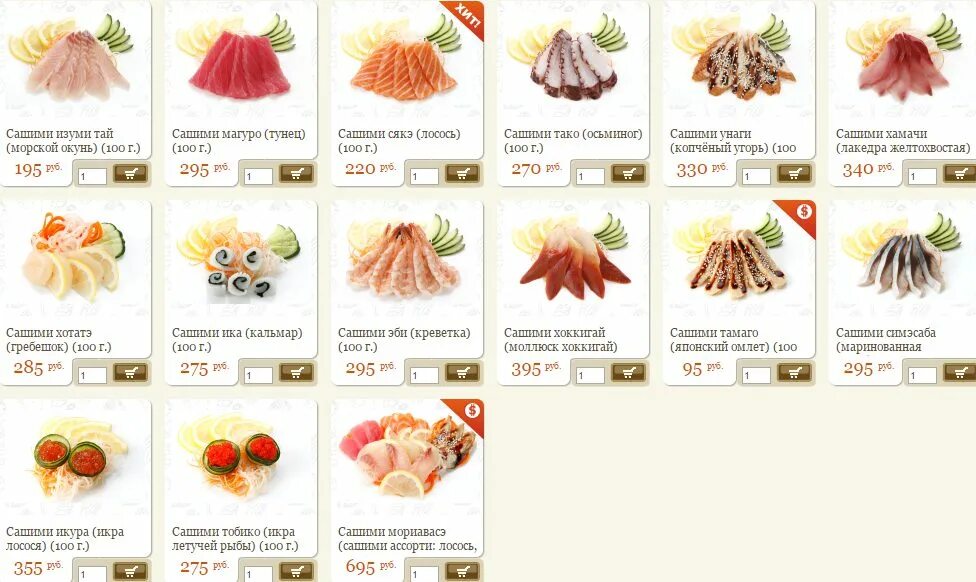Add Сашими изуми тай to cart
Image resolution: width=976 pixels, height=582 pixels.
[x=130, y=174]
